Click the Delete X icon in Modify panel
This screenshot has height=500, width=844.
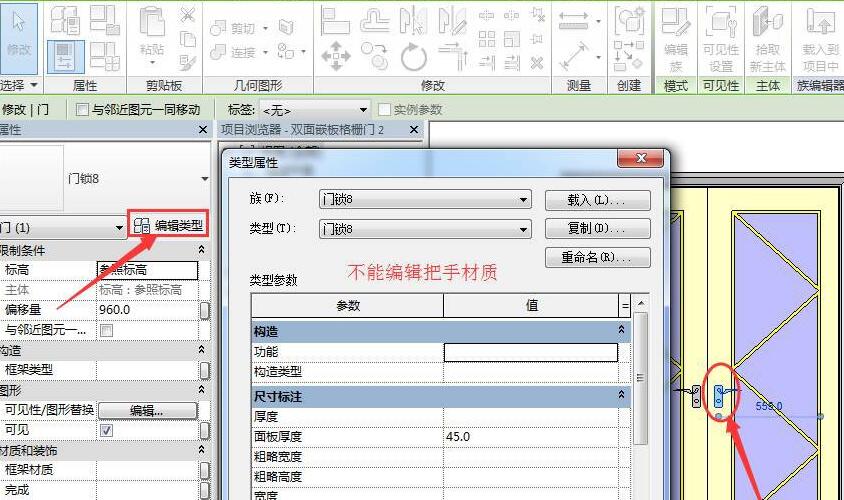(x=537, y=64)
